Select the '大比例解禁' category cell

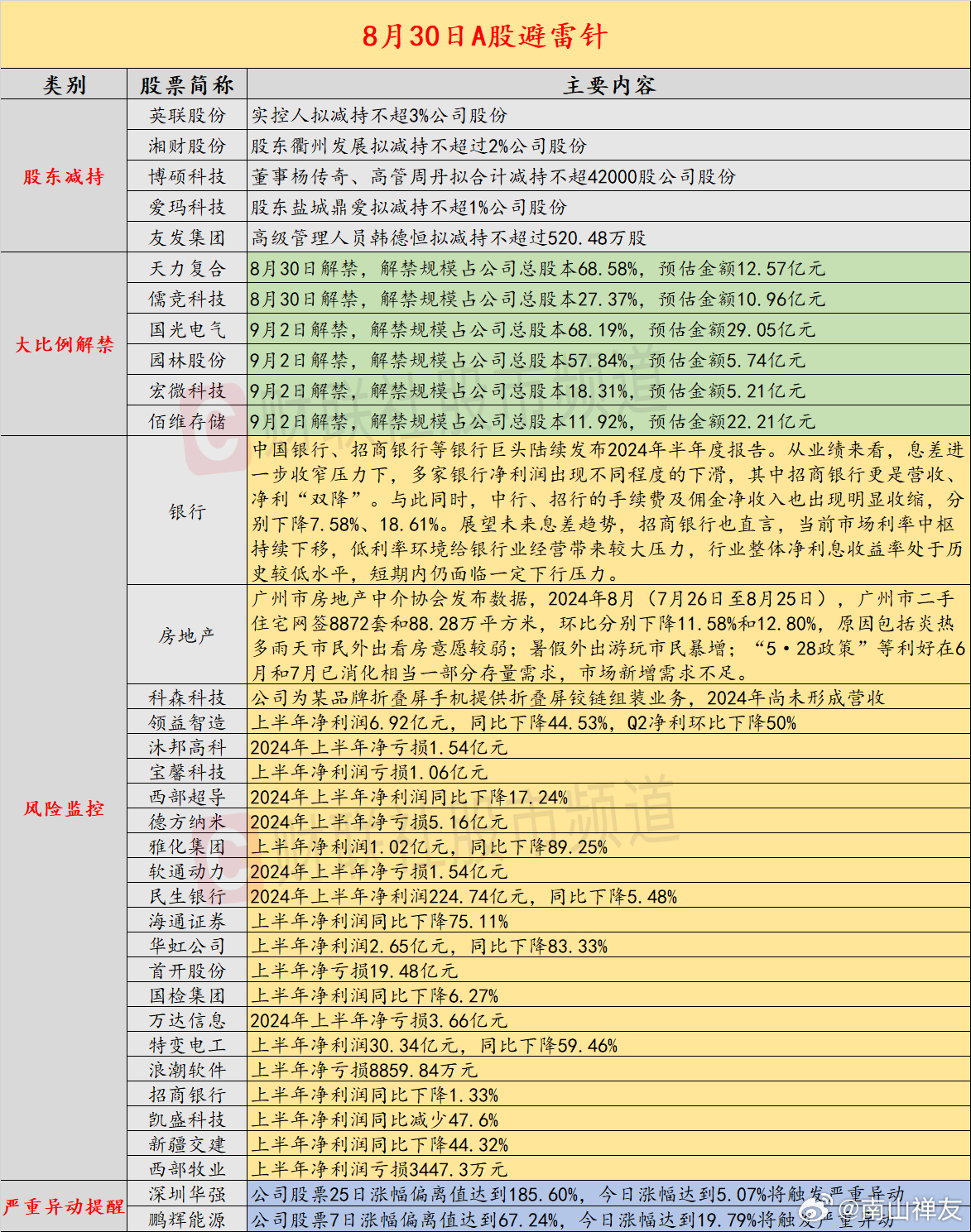pyautogui.click(x=64, y=344)
